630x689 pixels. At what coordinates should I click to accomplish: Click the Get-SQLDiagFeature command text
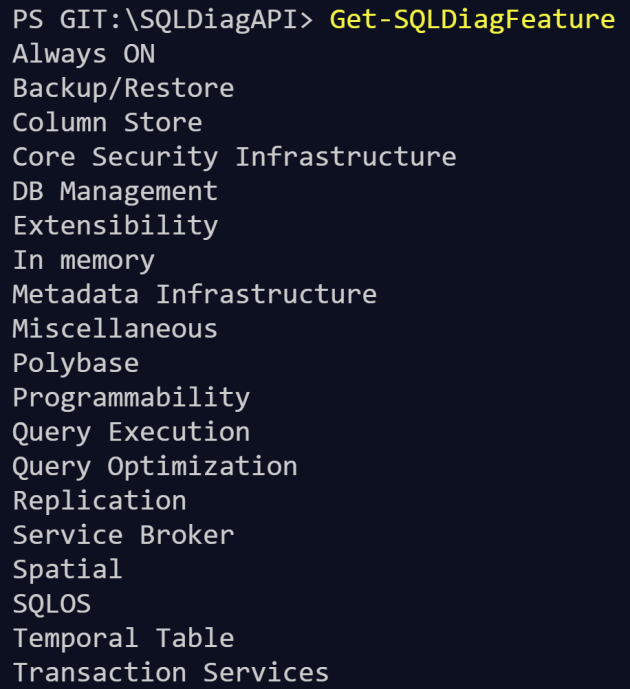(471, 19)
